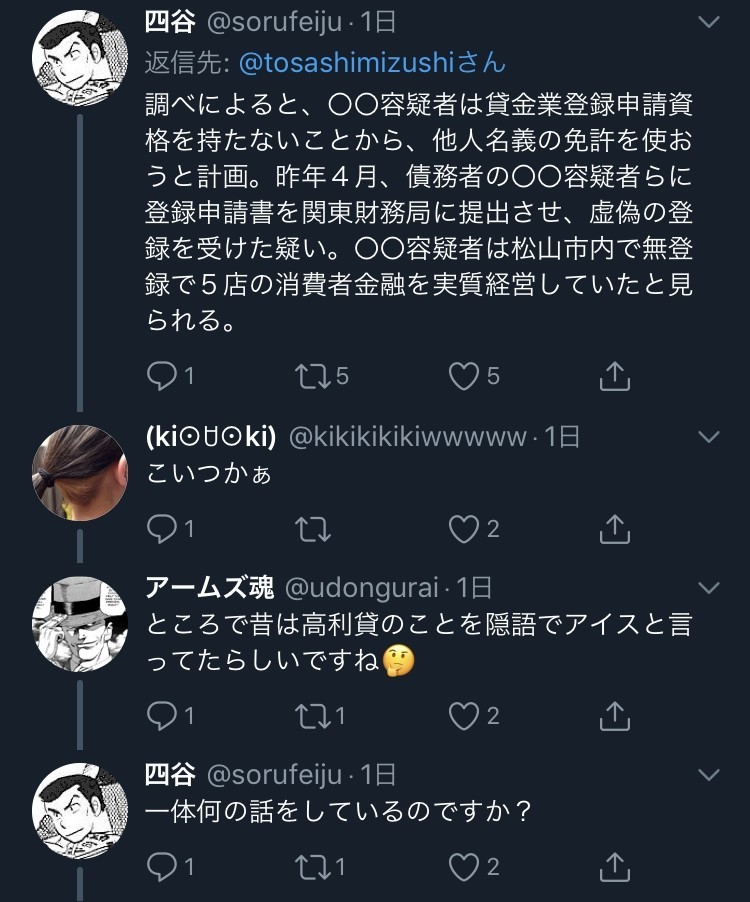Like アームズ魂's tweet about 高利貸
750x902 pixels.
coord(464,714)
